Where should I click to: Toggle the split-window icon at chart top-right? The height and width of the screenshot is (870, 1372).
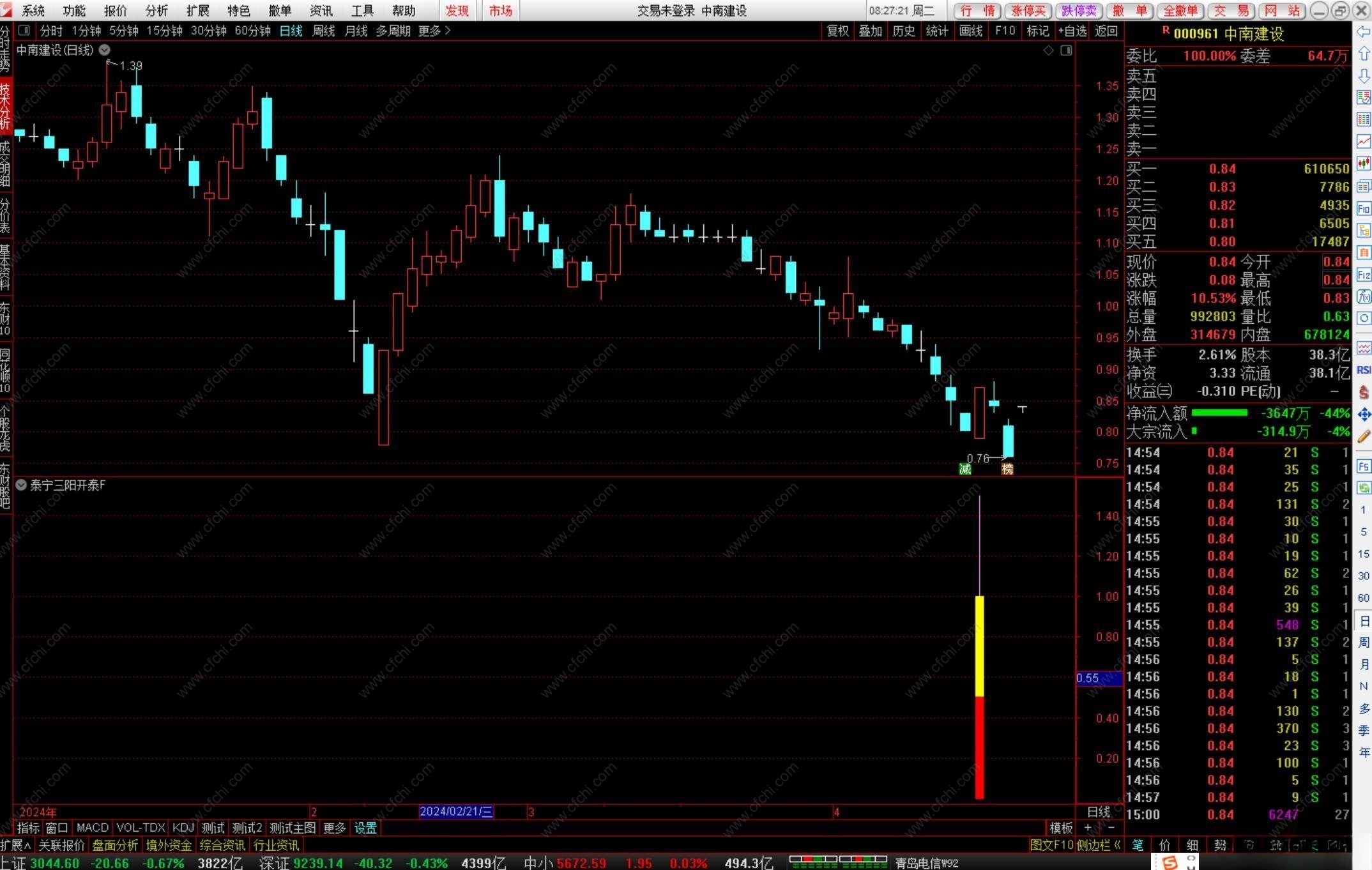coord(1066,50)
